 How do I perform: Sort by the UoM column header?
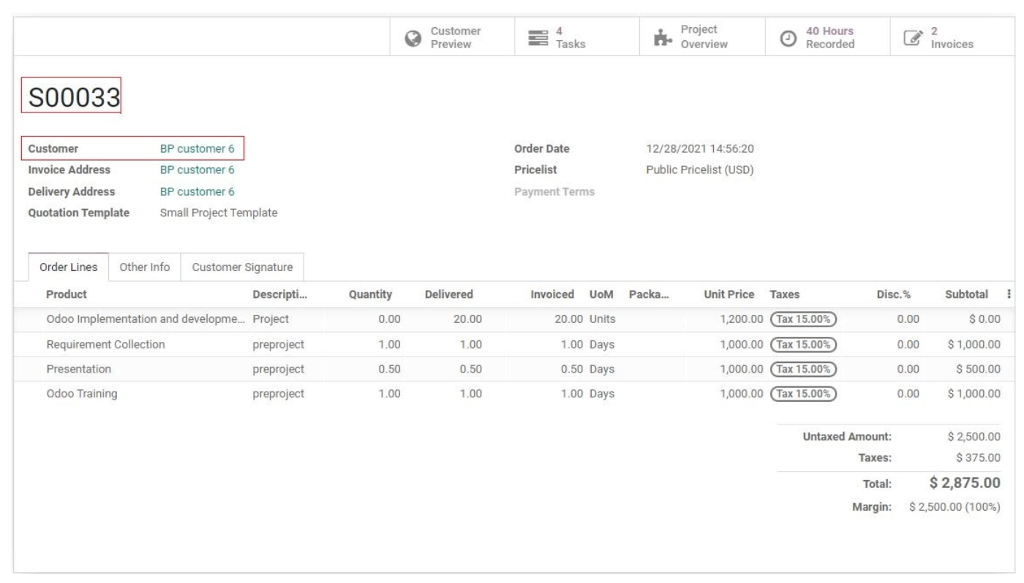[x=601, y=294]
